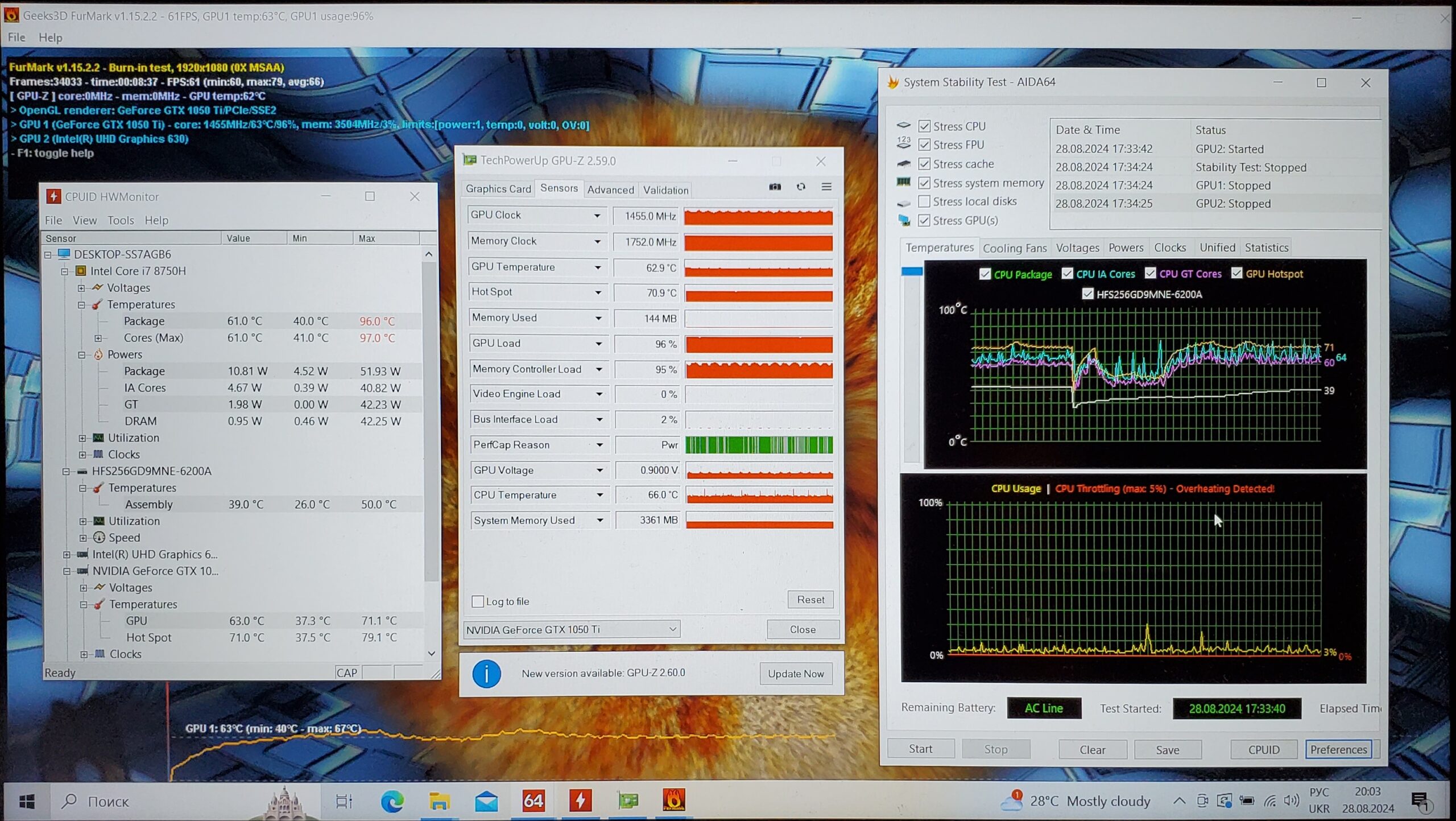Open Microsoft Edge from taskbar

click(x=392, y=801)
